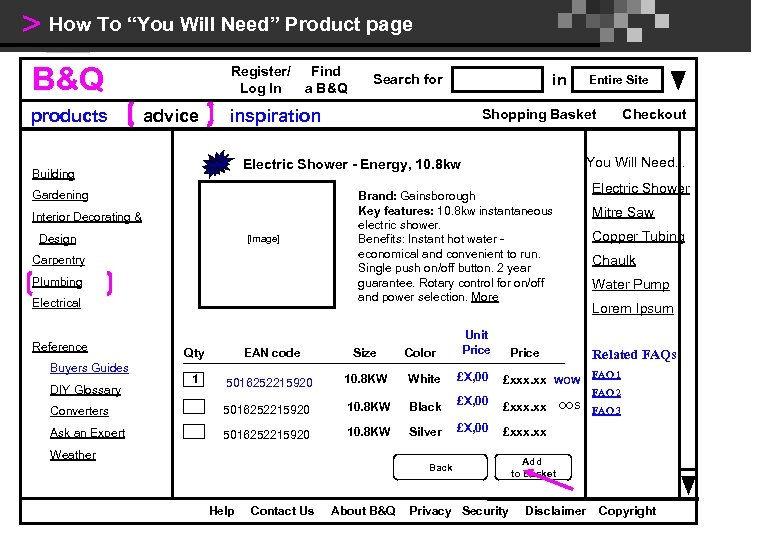Screen dimensions: 780x540
Task: Select the Entire Site search scope box
Action: [x=617, y=80]
